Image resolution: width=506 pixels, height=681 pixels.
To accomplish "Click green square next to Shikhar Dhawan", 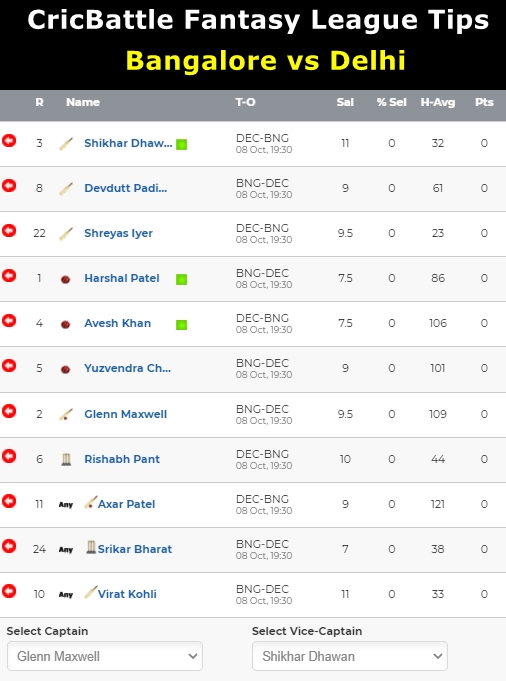I will point(182,144).
